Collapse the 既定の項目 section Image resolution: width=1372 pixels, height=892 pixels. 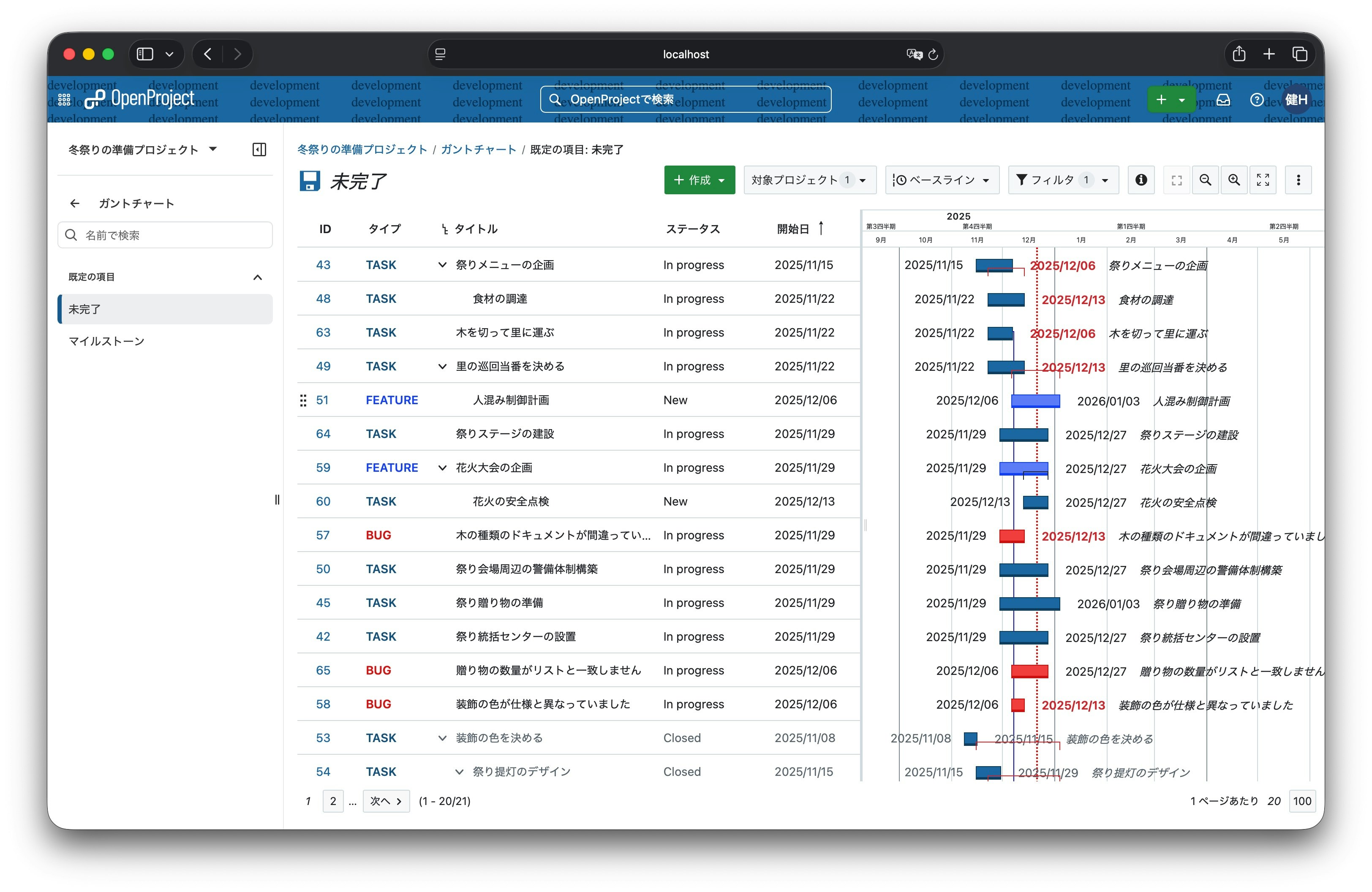click(258, 277)
